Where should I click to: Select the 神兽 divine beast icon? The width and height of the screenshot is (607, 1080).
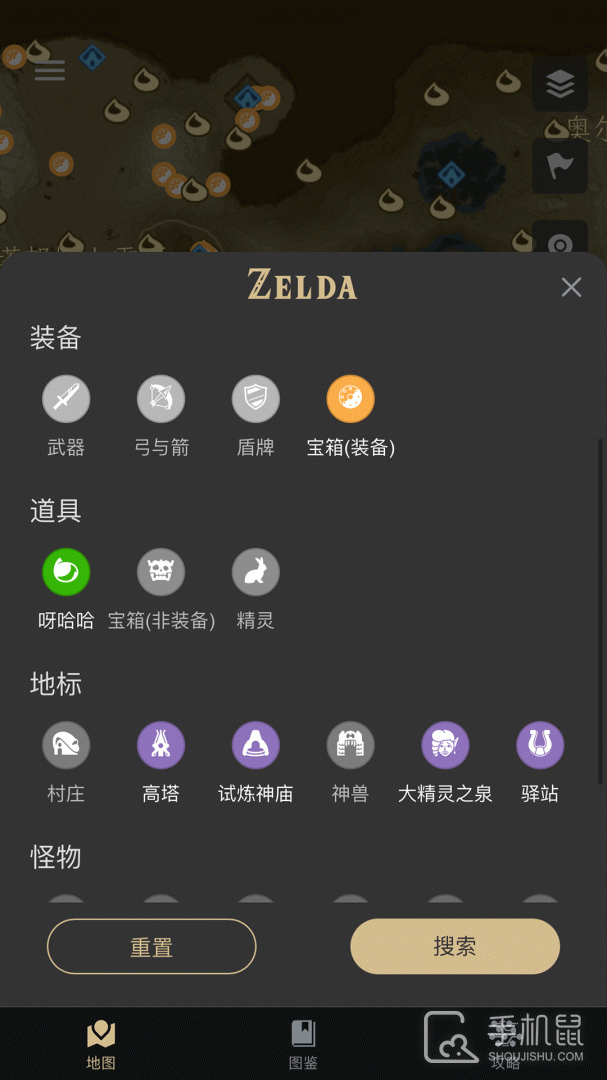tap(350, 746)
